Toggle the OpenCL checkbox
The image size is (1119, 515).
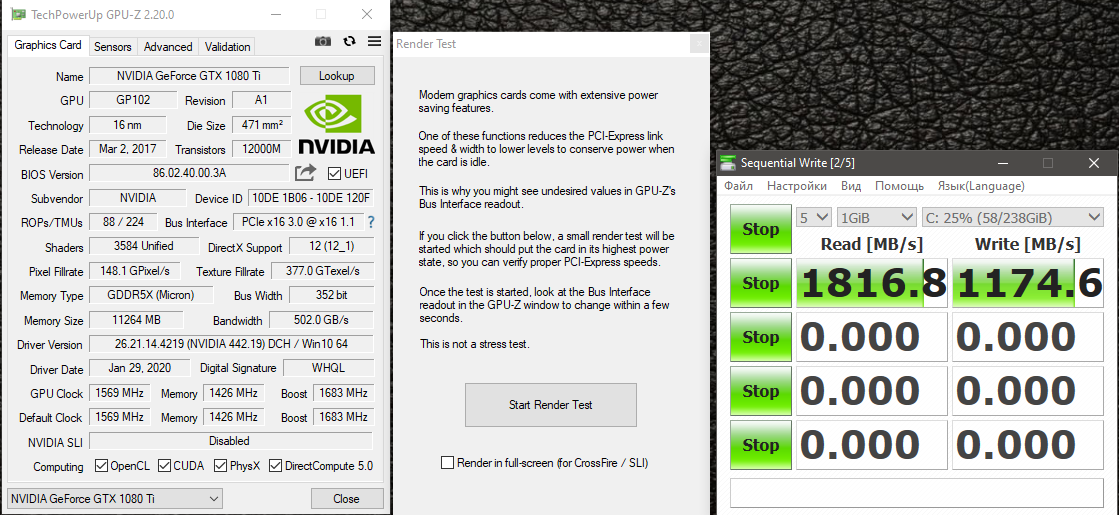point(101,466)
